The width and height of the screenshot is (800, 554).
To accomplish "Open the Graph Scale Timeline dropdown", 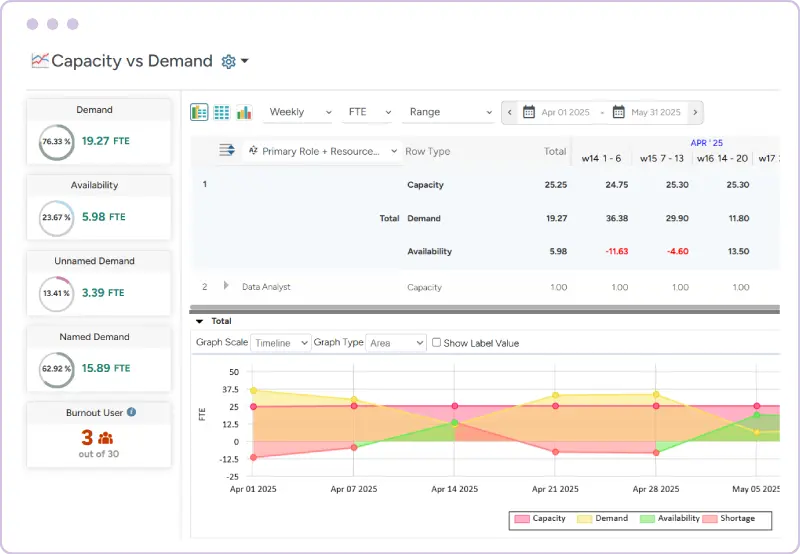I will click(280, 343).
